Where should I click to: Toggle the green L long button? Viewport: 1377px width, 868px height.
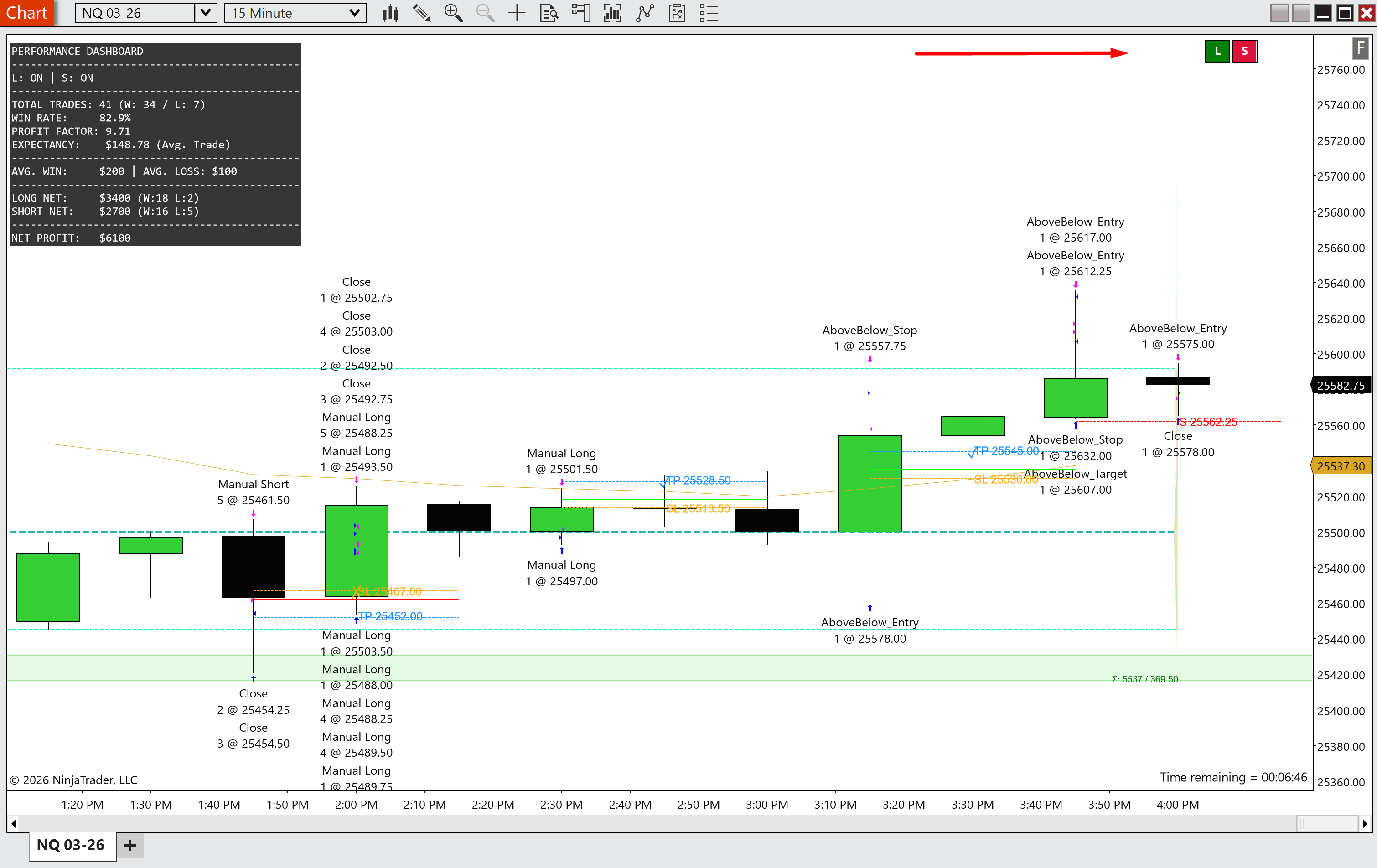point(1217,51)
